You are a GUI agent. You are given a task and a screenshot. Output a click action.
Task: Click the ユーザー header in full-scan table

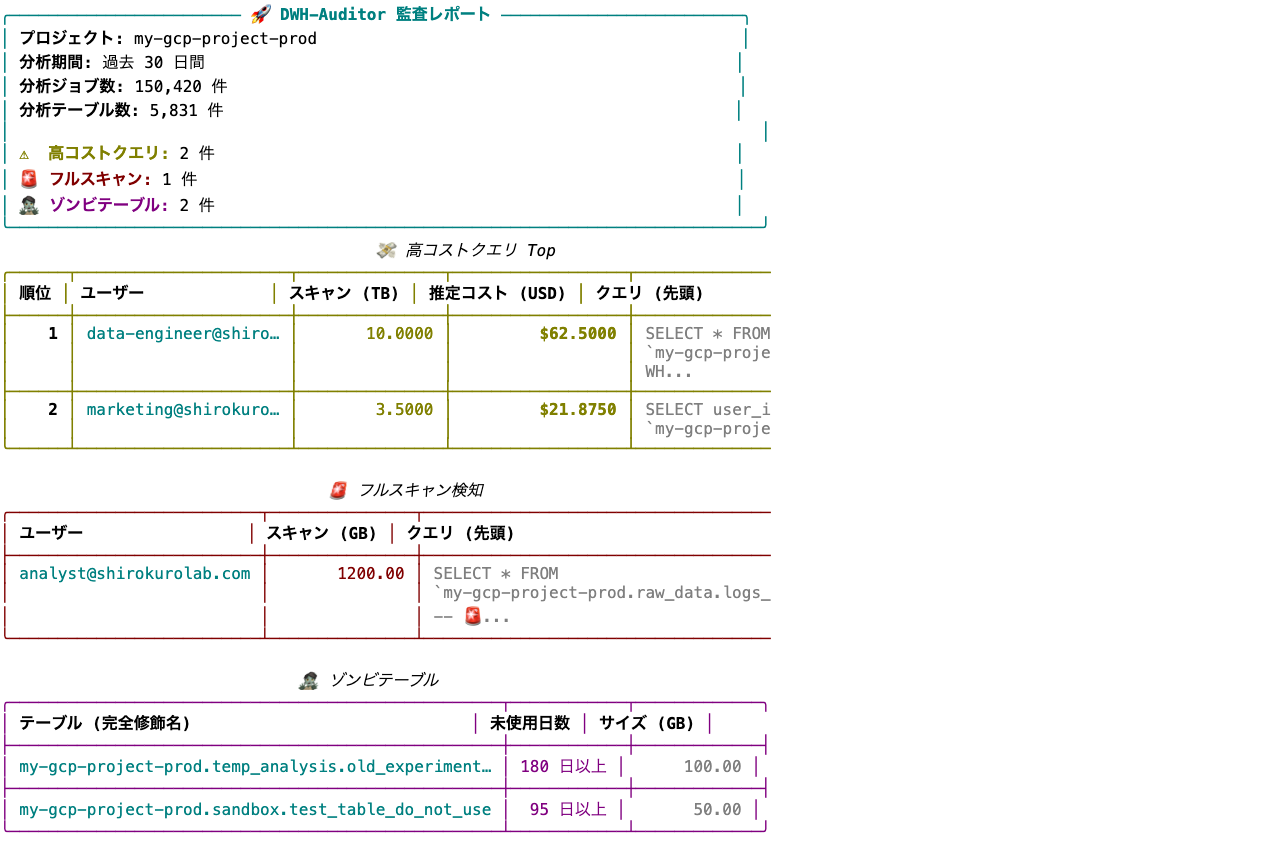51,533
